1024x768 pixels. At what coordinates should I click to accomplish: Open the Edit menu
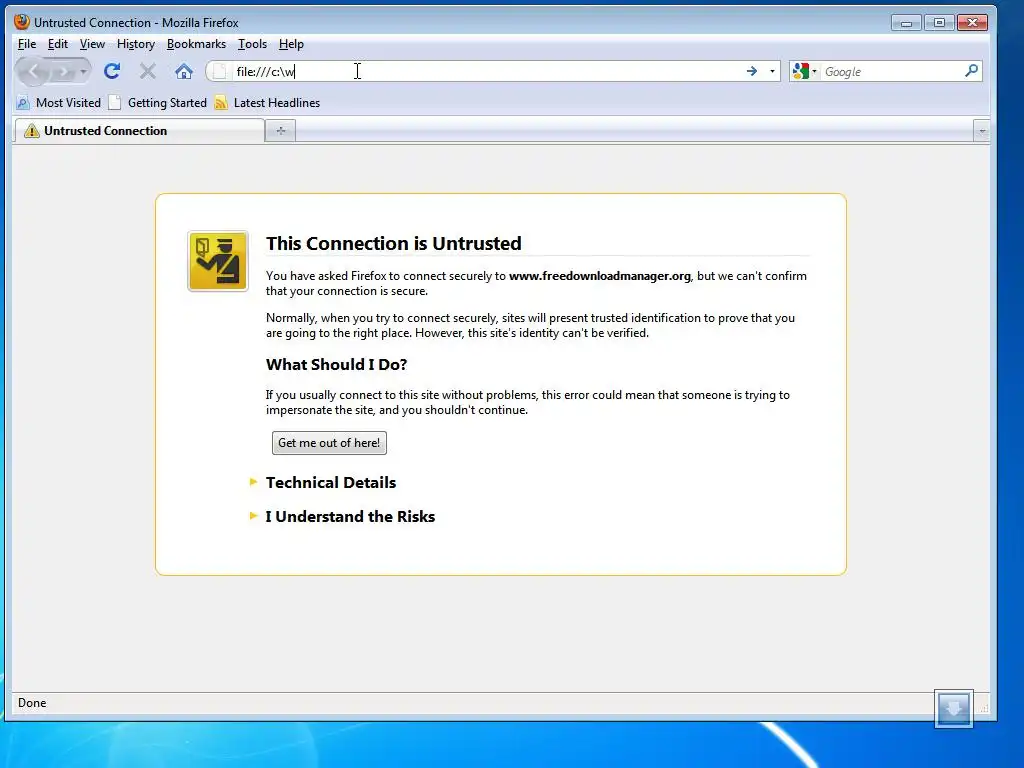coord(57,44)
